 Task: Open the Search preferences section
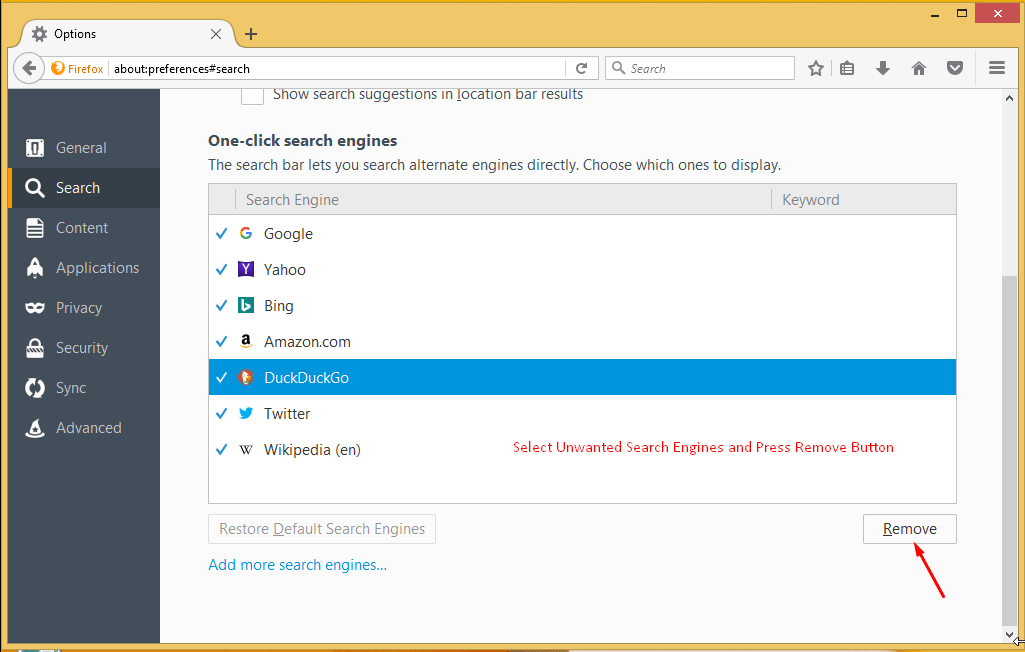[x=84, y=188]
